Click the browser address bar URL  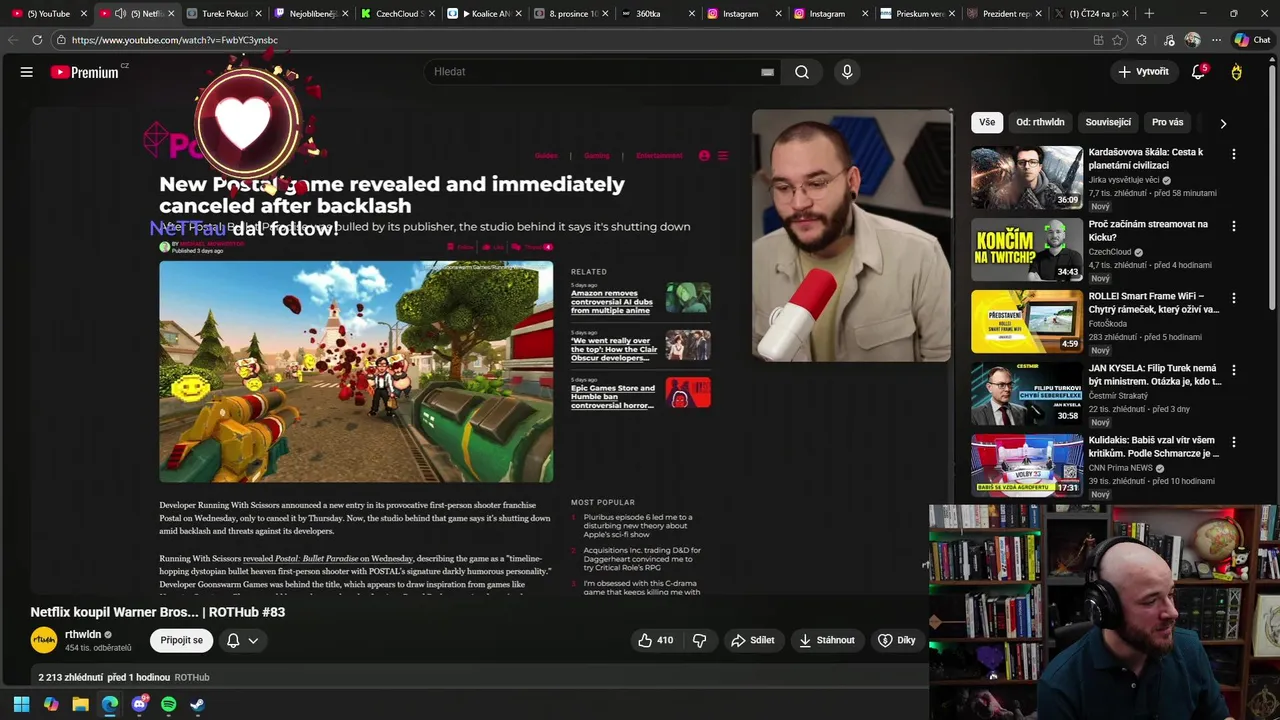point(174,40)
